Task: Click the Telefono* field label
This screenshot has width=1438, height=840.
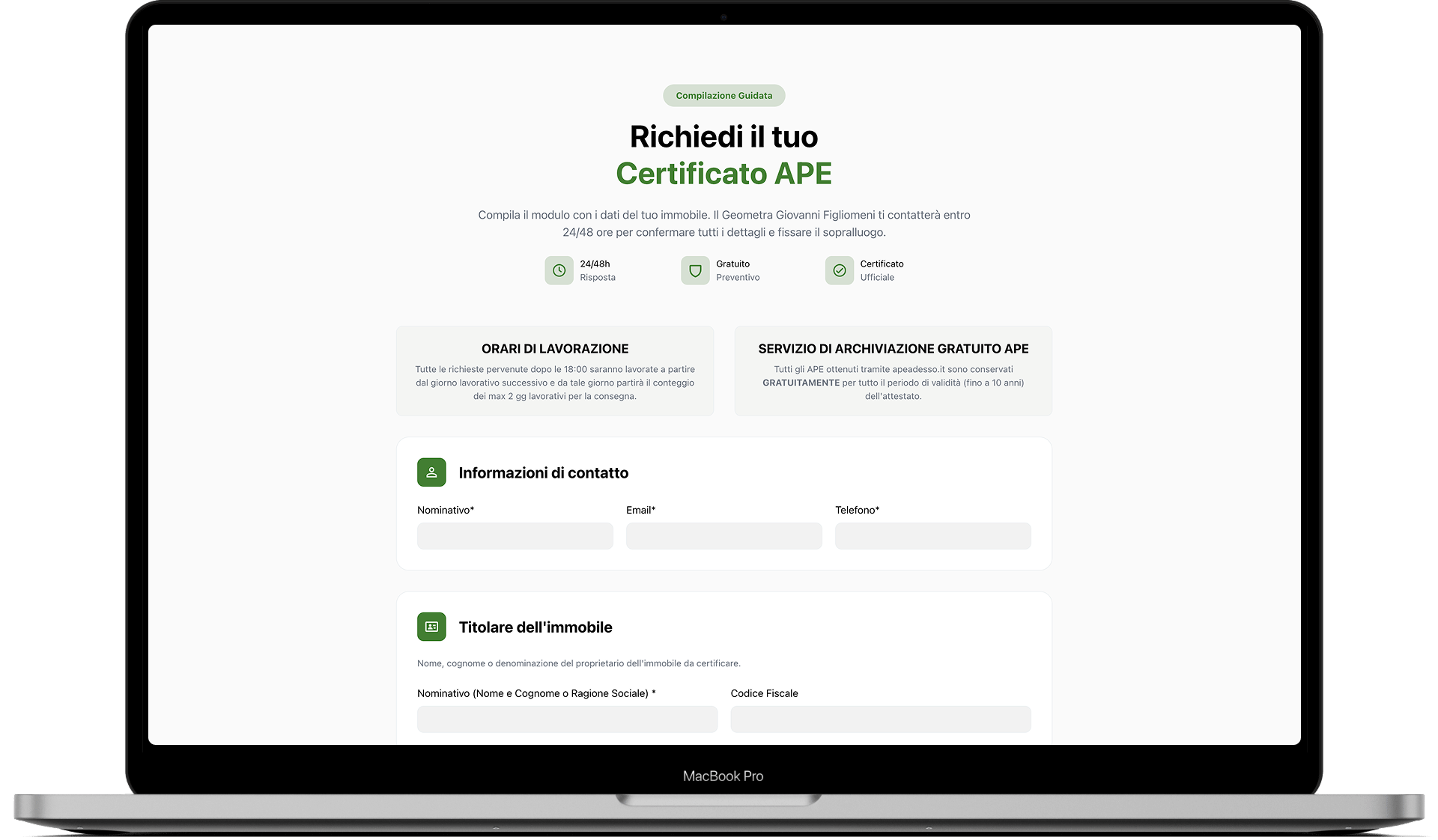Action: pos(857,510)
